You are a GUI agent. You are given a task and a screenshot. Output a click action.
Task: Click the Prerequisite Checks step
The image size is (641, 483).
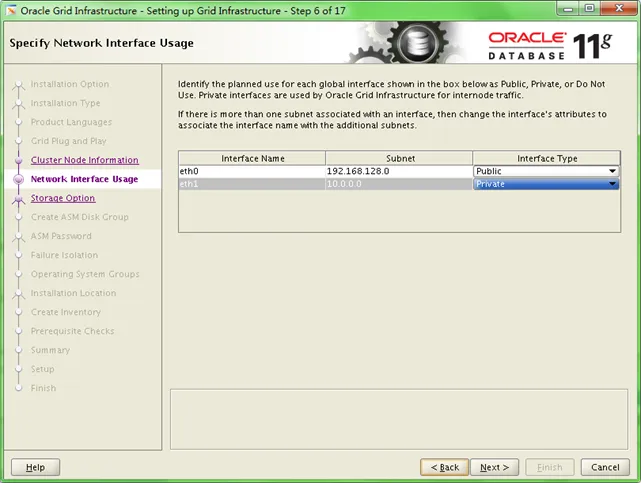point(72,331)
